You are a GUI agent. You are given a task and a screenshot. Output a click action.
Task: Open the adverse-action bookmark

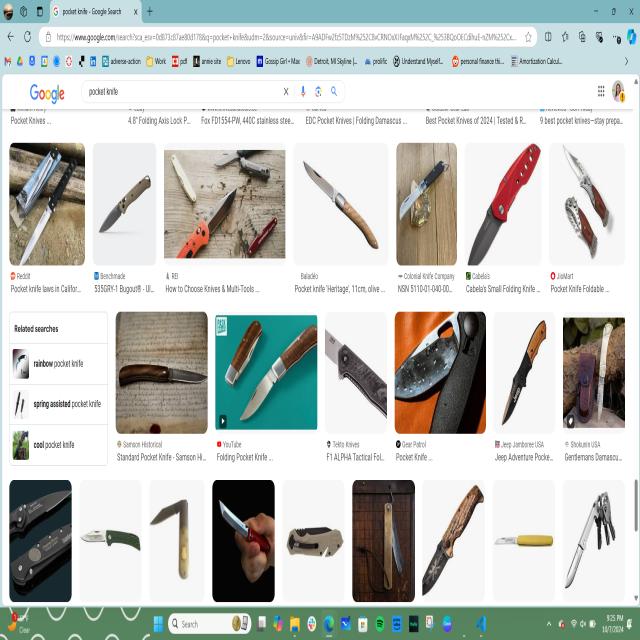coord(121,61)
